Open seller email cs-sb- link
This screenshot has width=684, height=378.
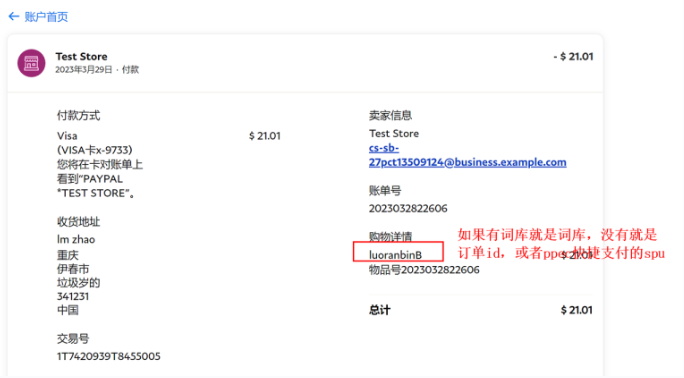384,148
